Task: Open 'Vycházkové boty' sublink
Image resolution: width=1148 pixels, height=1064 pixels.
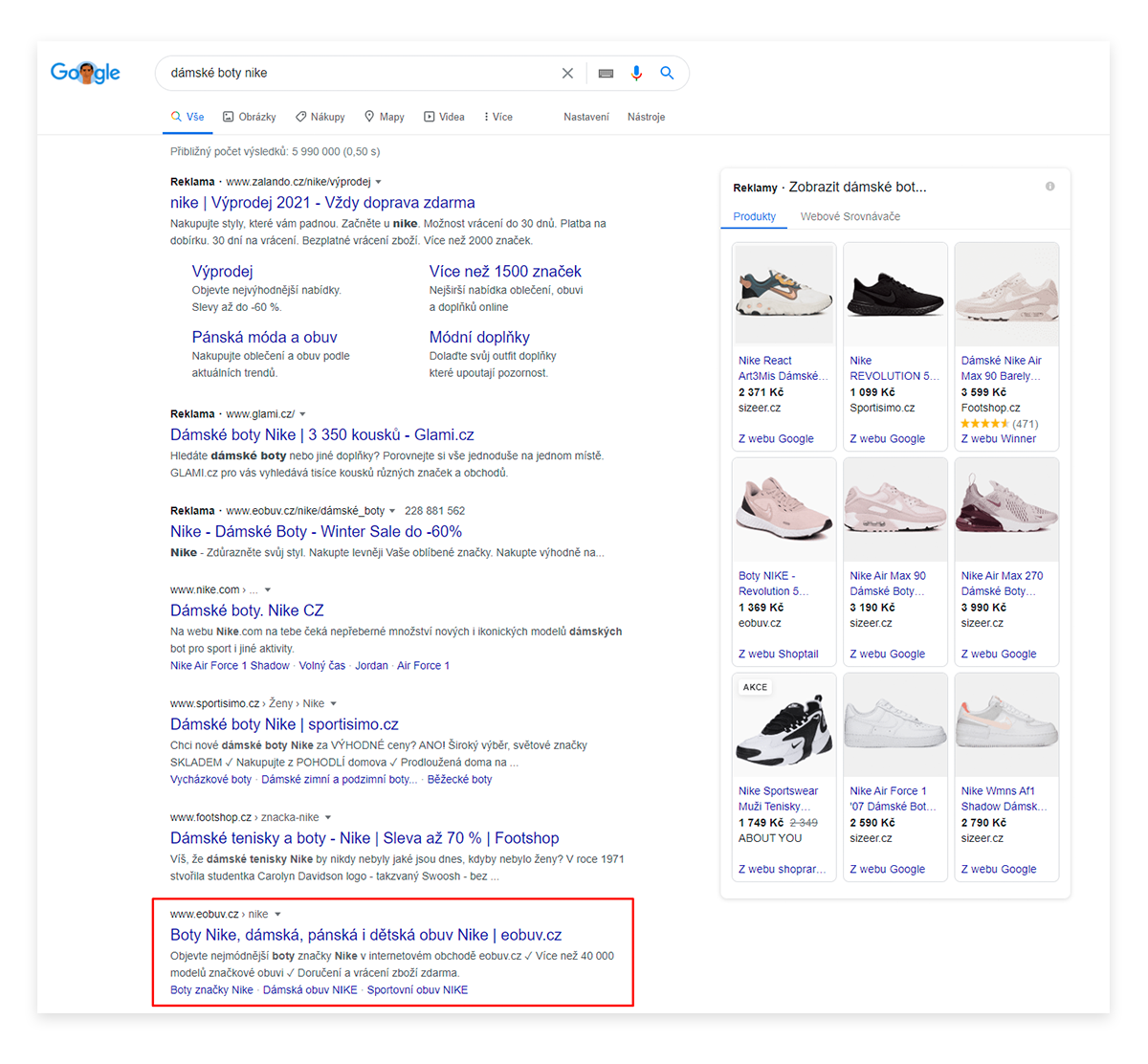Action: click(210, 780)
